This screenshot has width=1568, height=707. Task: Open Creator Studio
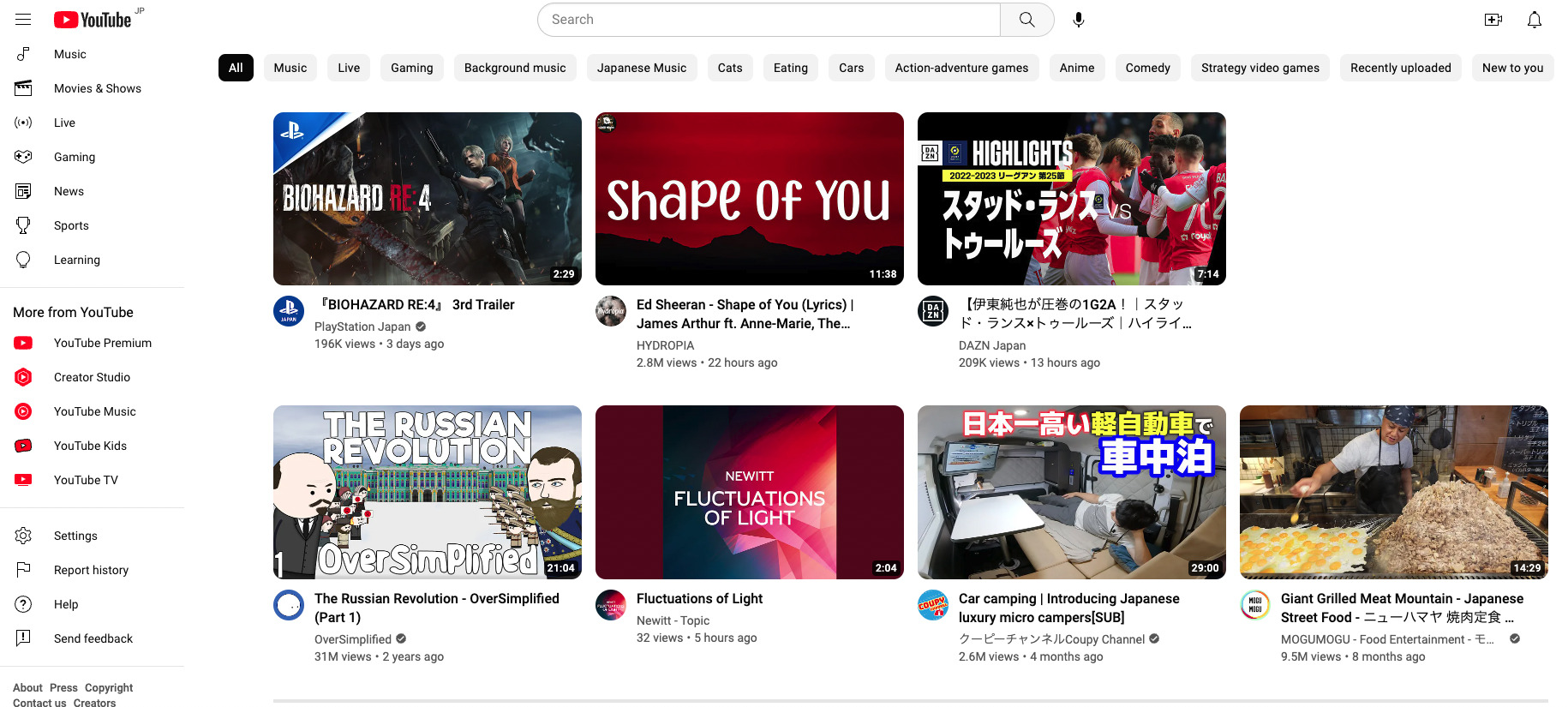92,377
